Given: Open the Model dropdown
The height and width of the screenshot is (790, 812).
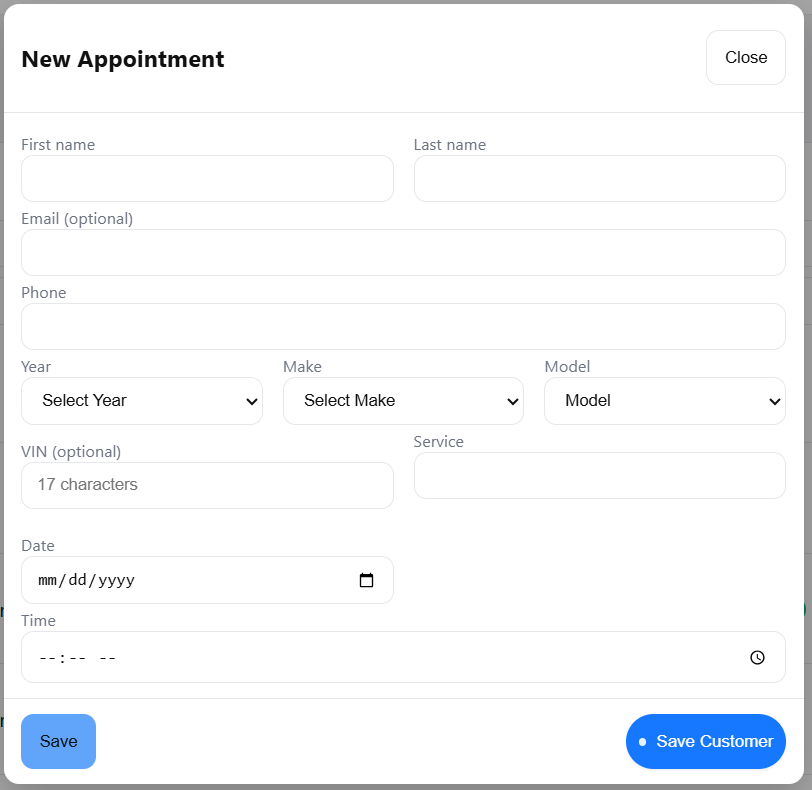Looking at the screenshot, I should 664,401.
